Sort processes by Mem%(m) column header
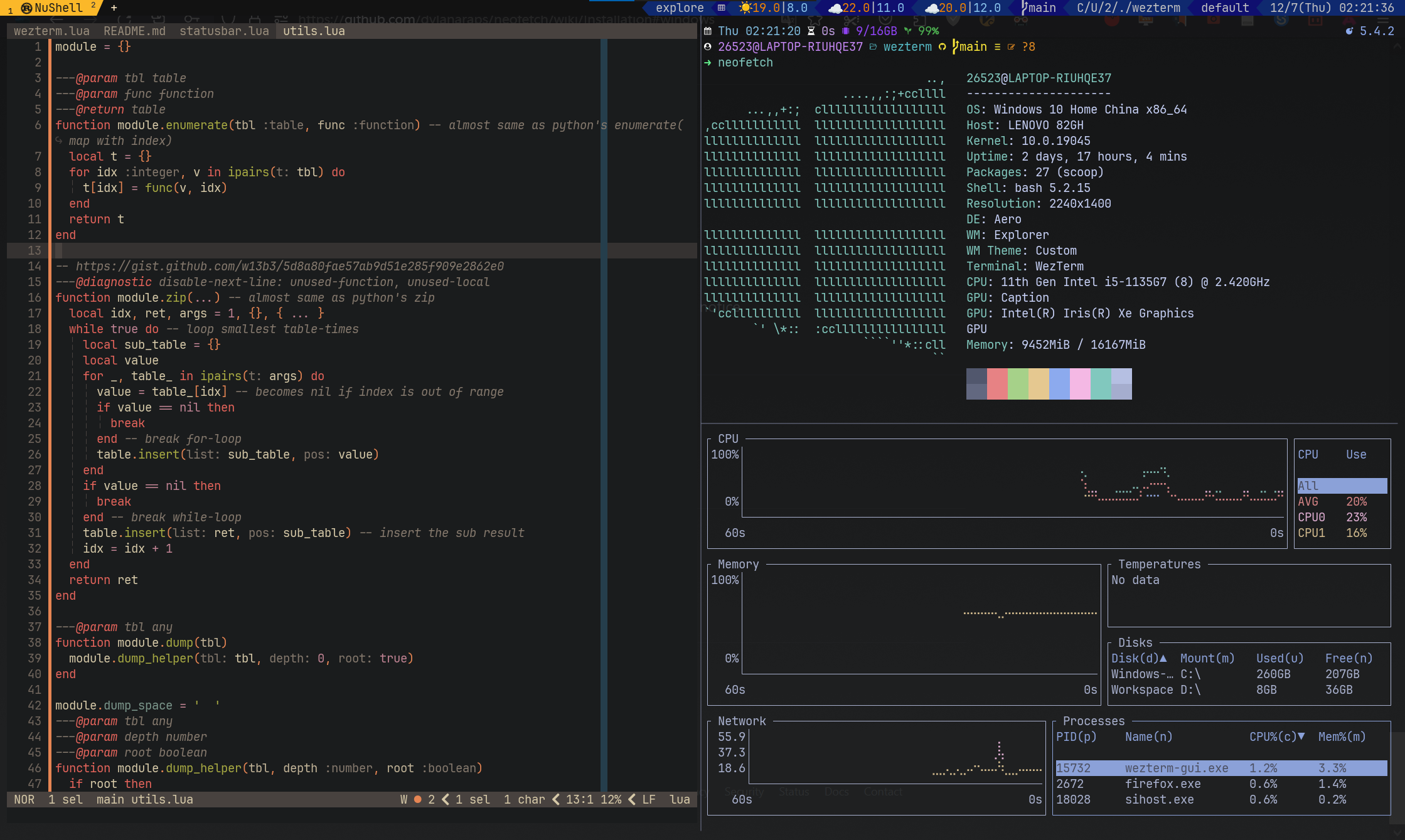This screenshot has width=1405, height=840. 1342,736
